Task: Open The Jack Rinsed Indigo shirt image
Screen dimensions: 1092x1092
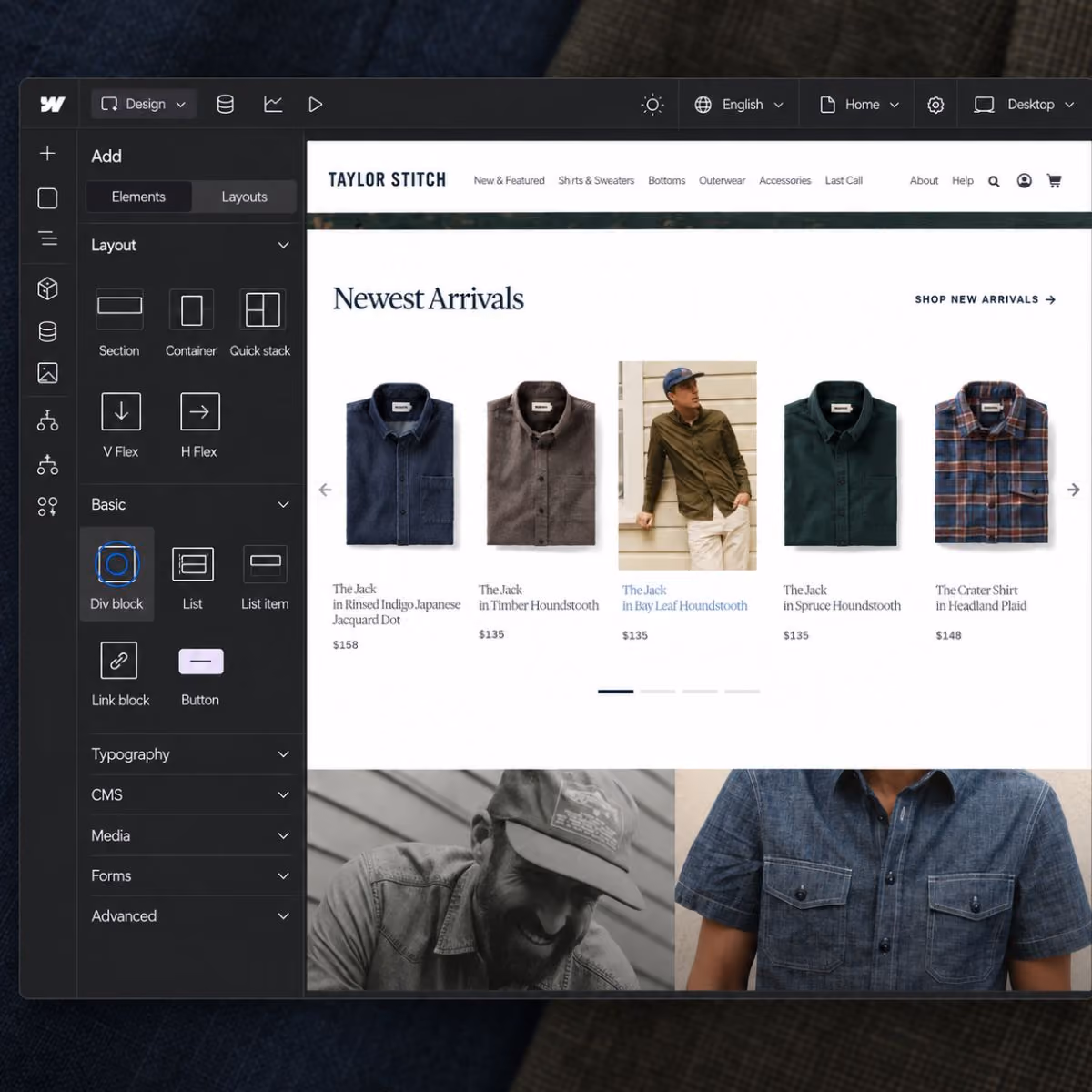Action: pyautogui.click(x=399, y=464)
